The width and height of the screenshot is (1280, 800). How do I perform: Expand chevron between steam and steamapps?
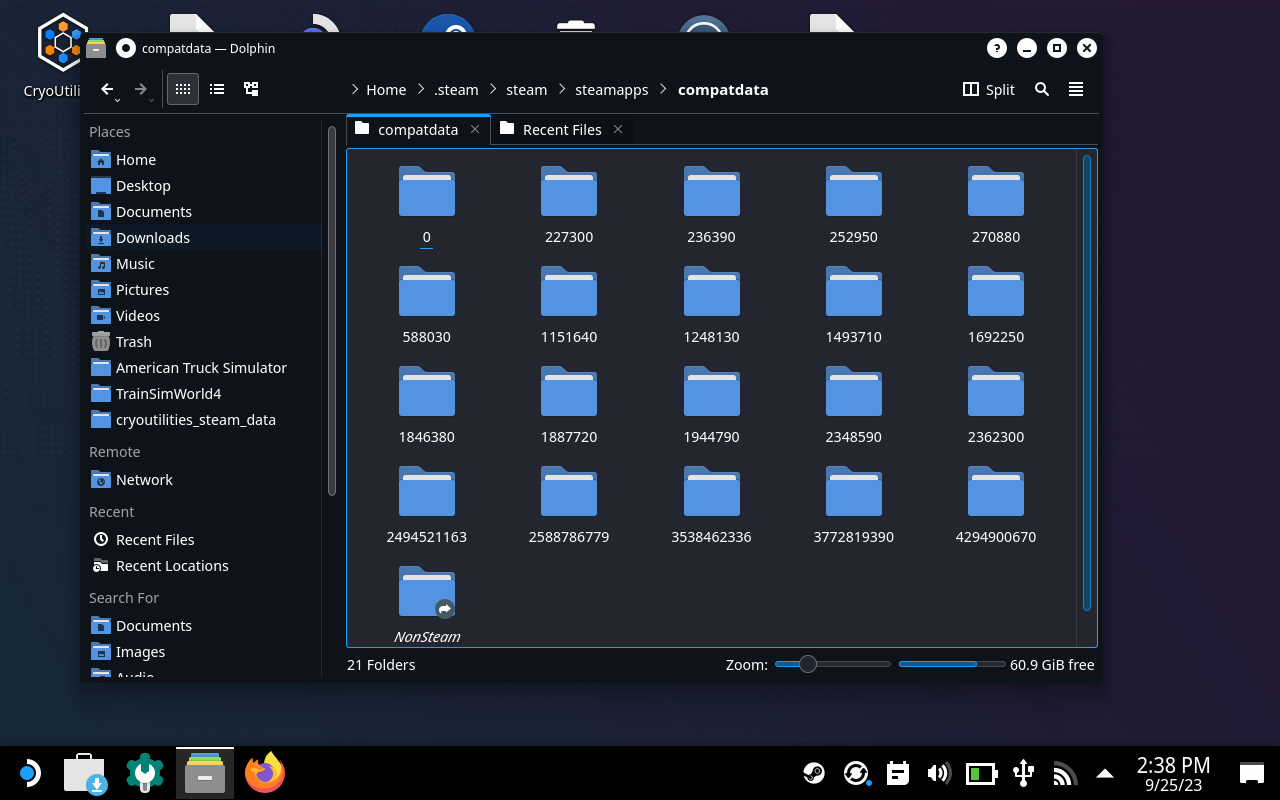(x=562, y=89)
